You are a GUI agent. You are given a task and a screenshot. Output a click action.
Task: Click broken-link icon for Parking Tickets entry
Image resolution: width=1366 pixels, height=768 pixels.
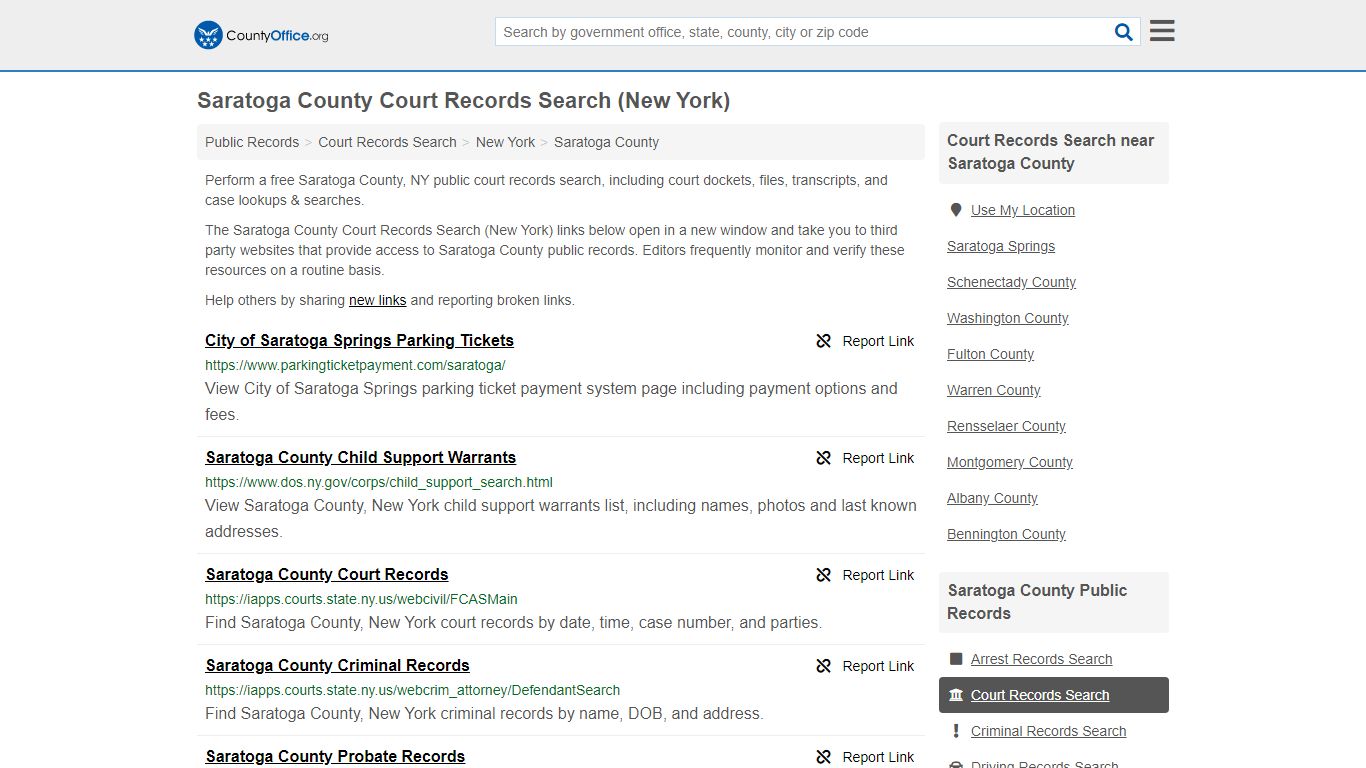[x=823, y=341]
